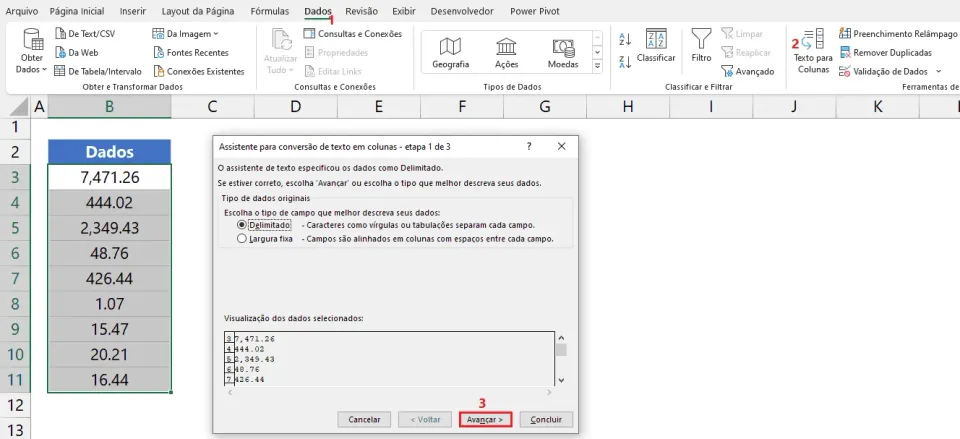Open Consultas e Conexões pane
The width and height of the screenshot is (960, 439).
353,34
